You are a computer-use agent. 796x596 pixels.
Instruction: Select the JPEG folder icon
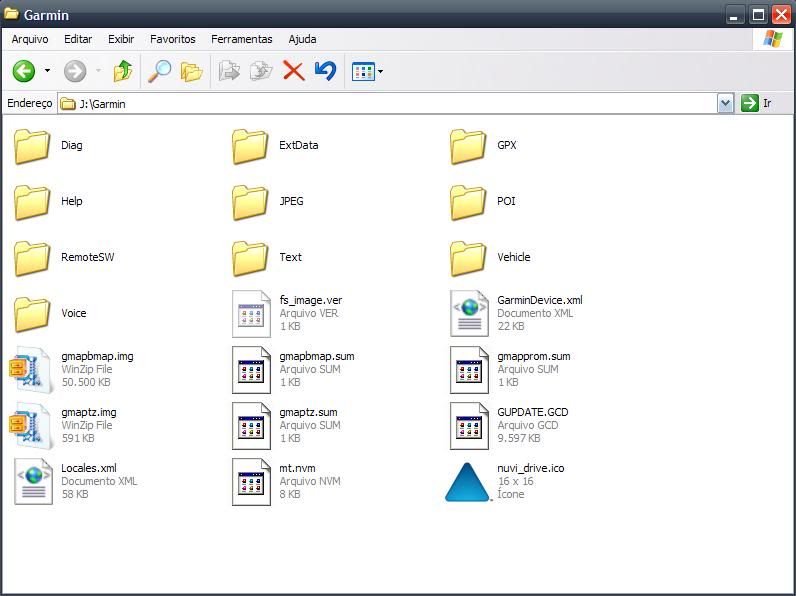pos(250,202)
